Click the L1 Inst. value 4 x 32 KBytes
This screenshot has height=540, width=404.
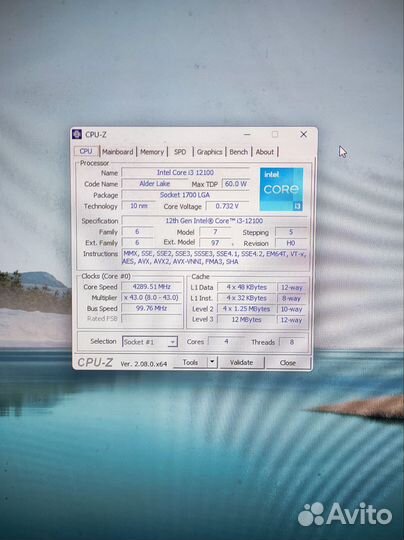[247, 298]
